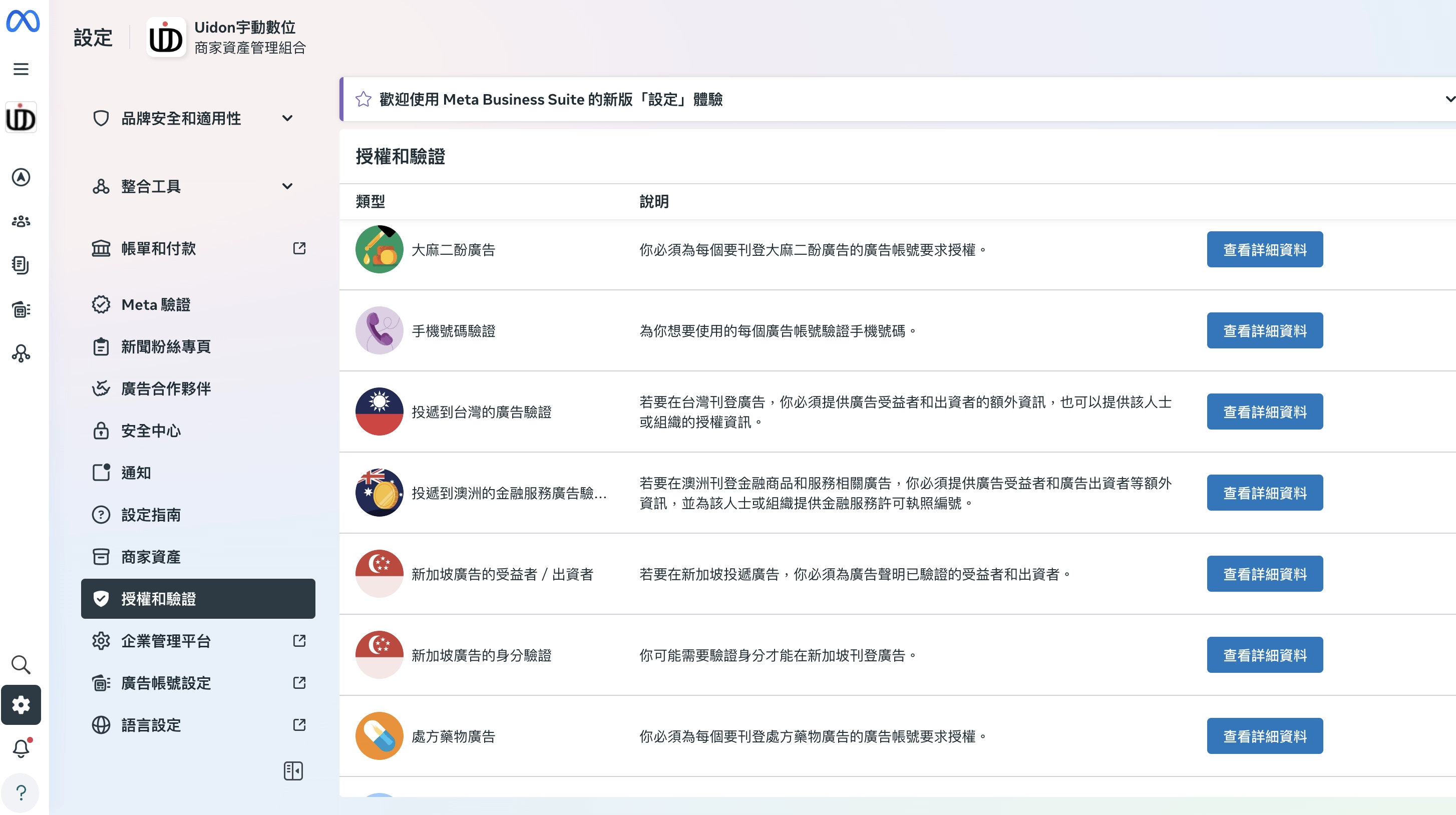
Task: Collapse the welcome banner chevron
Action: click(x=1450, y=99)
